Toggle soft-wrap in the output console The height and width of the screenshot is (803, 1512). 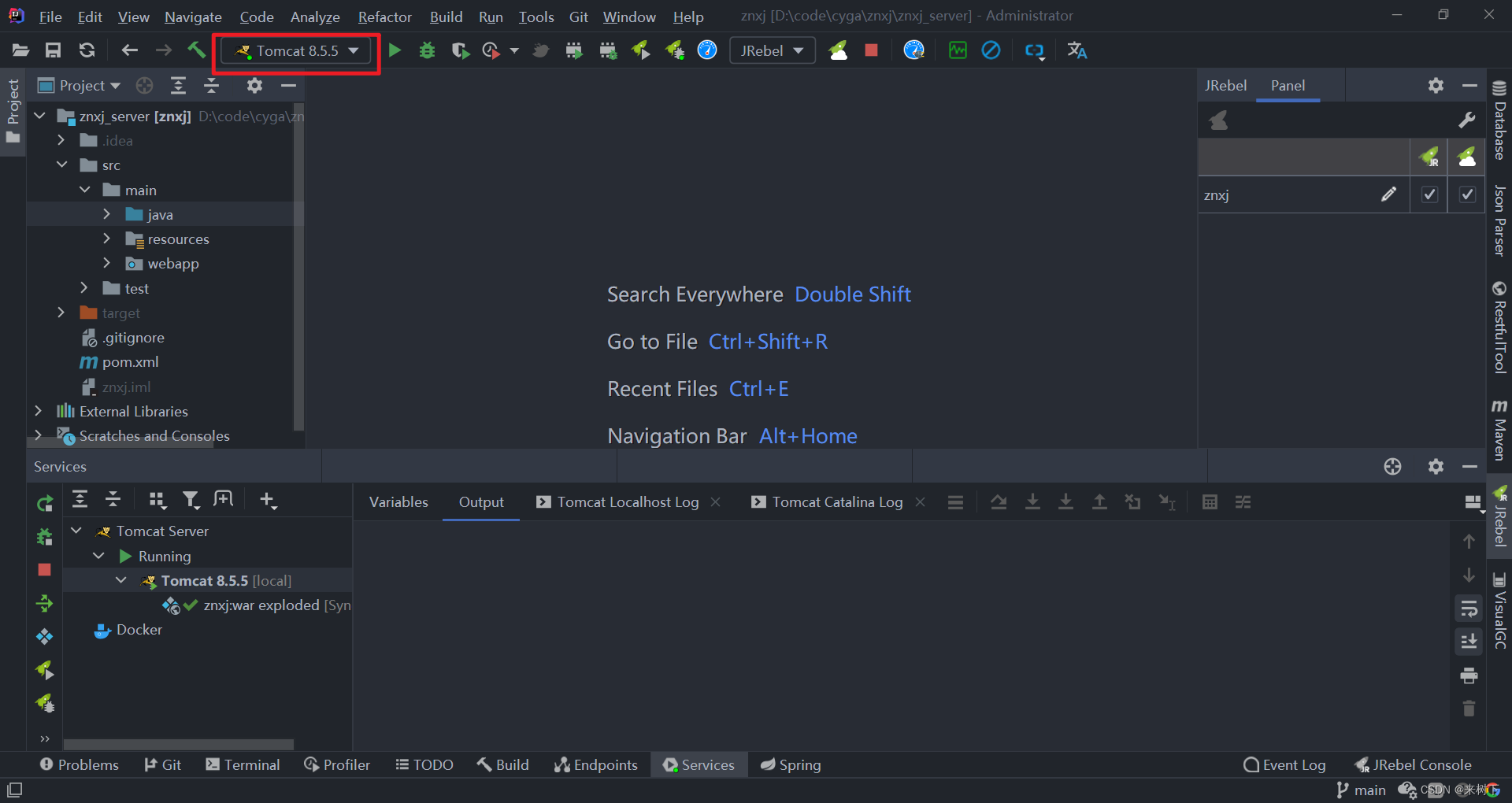pyautogui.click(x=1469, y=609)
